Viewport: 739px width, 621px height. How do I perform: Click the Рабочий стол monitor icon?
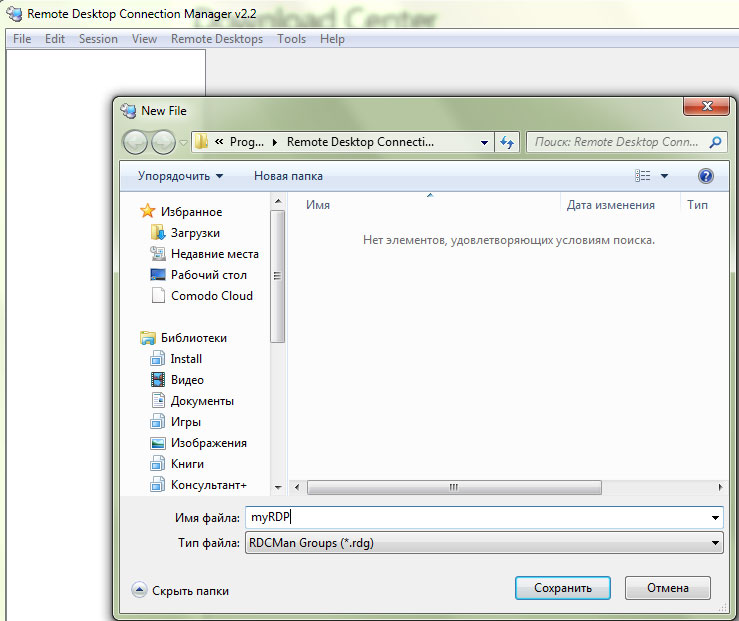coord(157,274)
